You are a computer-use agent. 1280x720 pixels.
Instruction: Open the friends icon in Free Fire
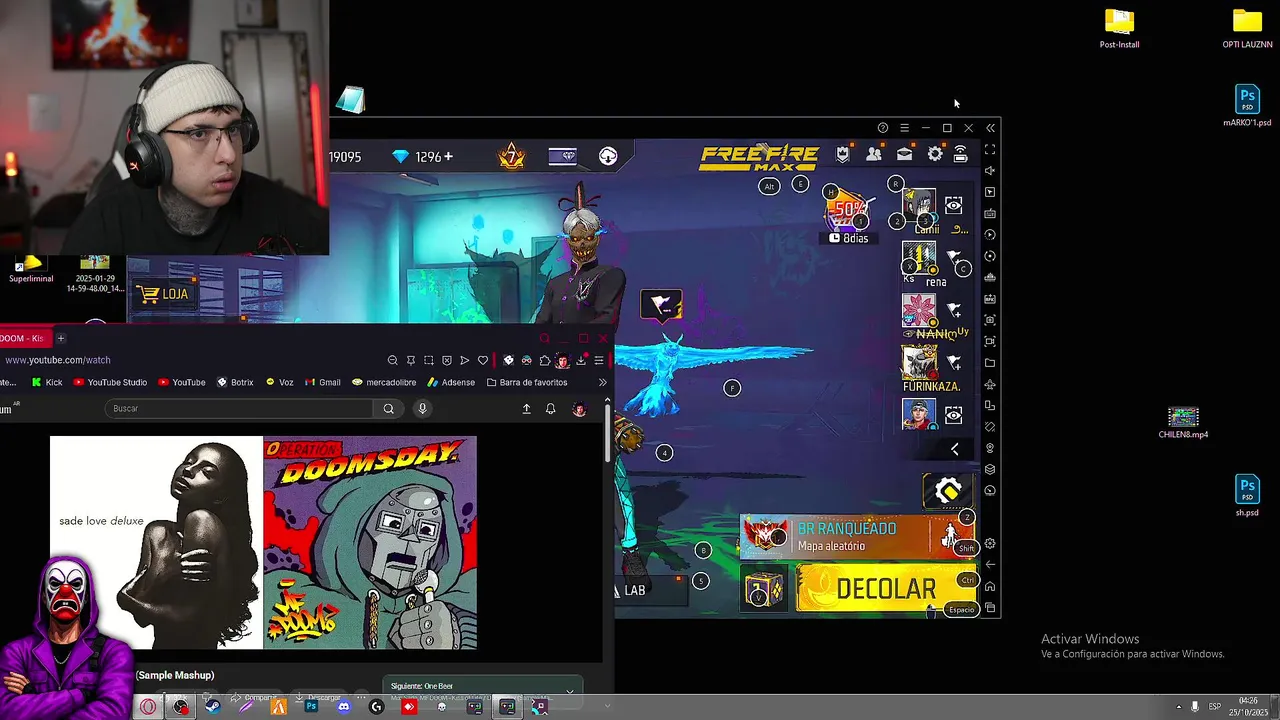coord(874,154)
